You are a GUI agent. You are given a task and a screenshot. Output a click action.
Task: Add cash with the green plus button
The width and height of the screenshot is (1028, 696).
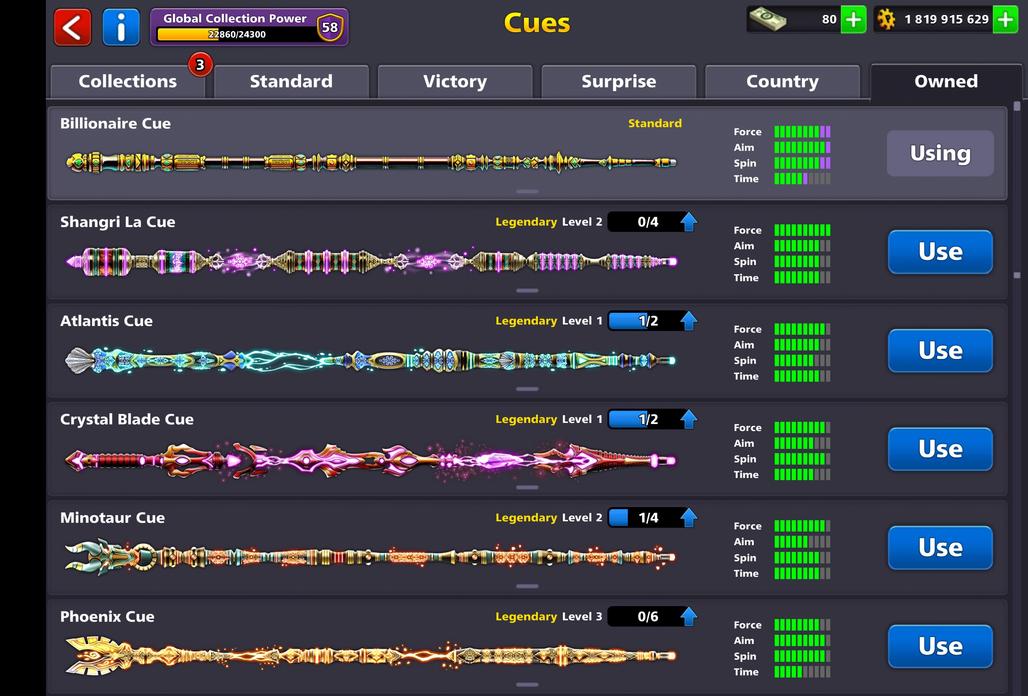click(853, 19)
